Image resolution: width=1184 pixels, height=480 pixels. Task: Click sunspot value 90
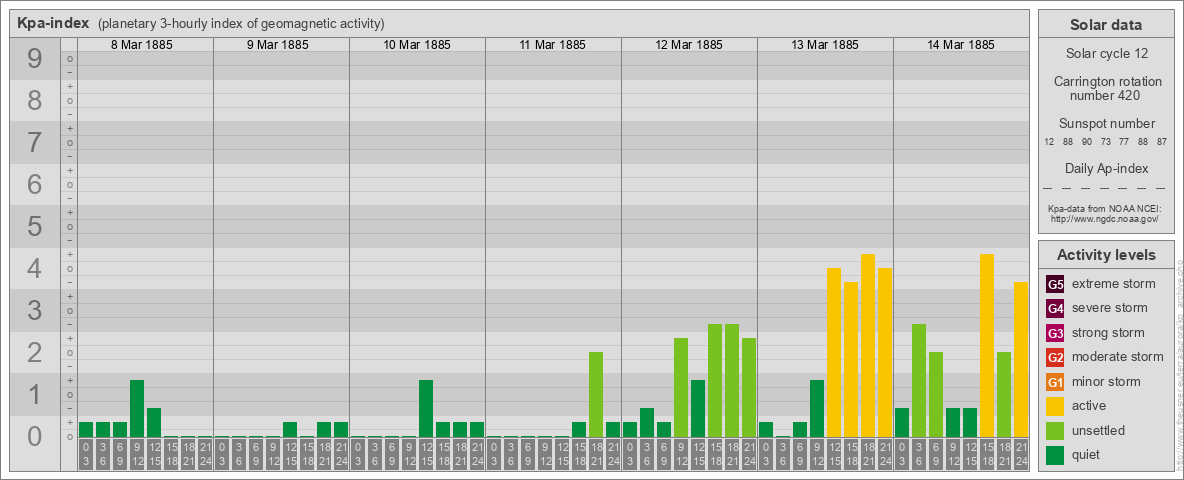(x=1087, y=142)
